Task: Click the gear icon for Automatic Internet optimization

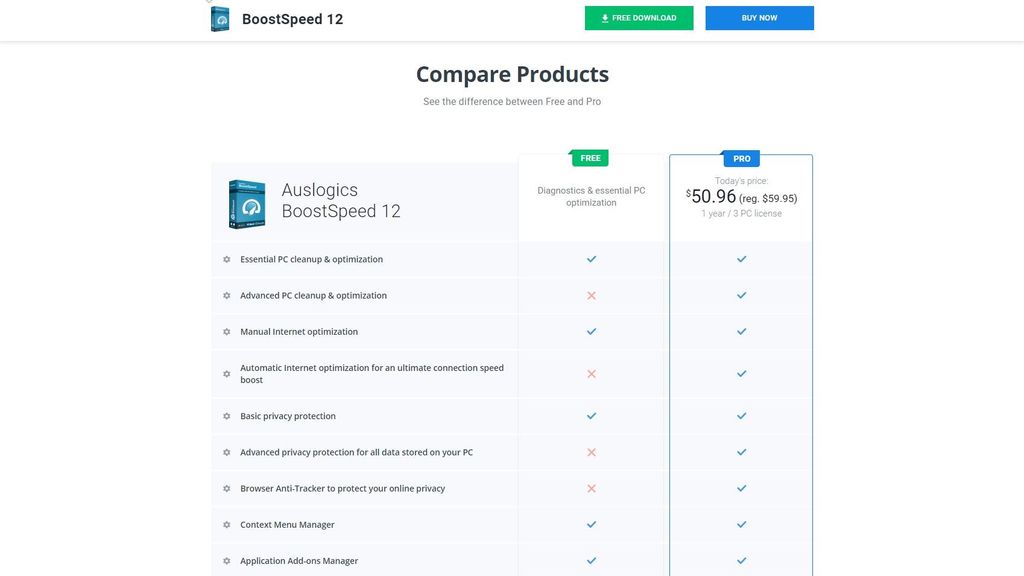Action: 226,374
